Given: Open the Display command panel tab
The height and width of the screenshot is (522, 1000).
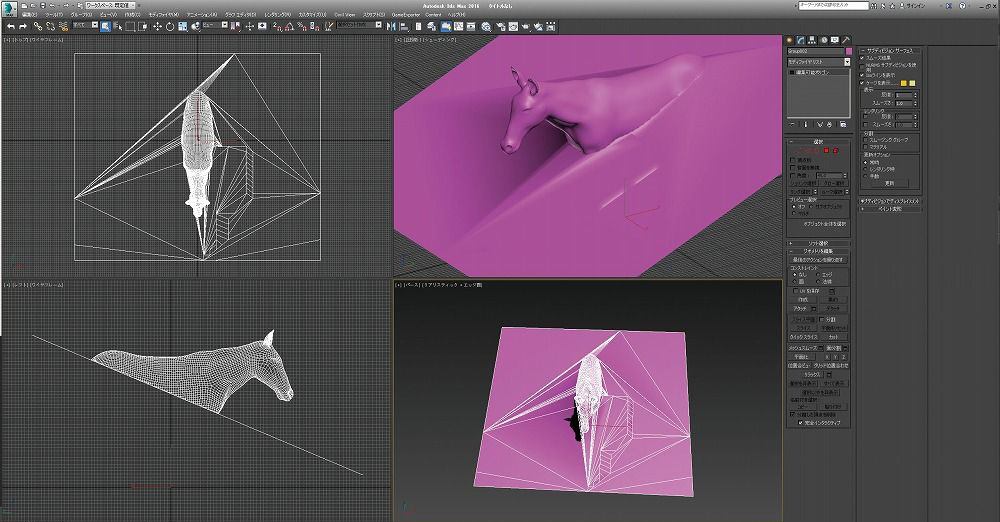Looking at the screenshot, I should 835,40.
